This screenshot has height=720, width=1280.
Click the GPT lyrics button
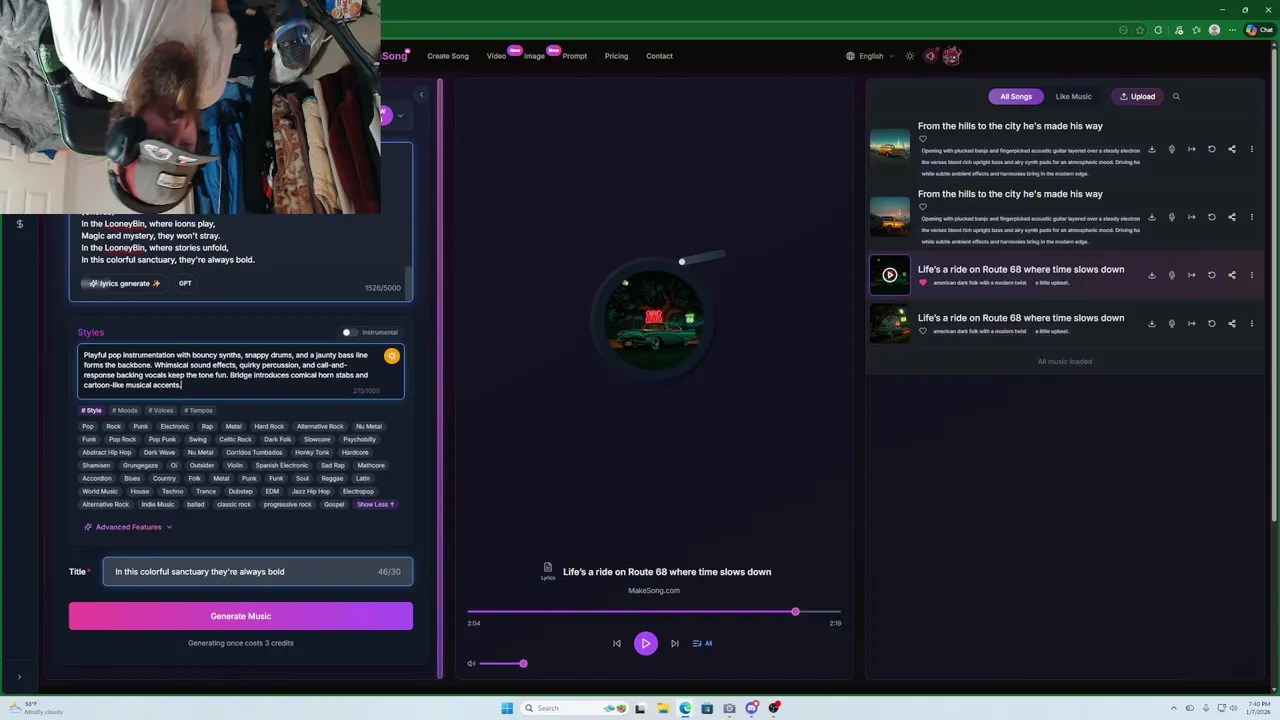pos(185,283)
